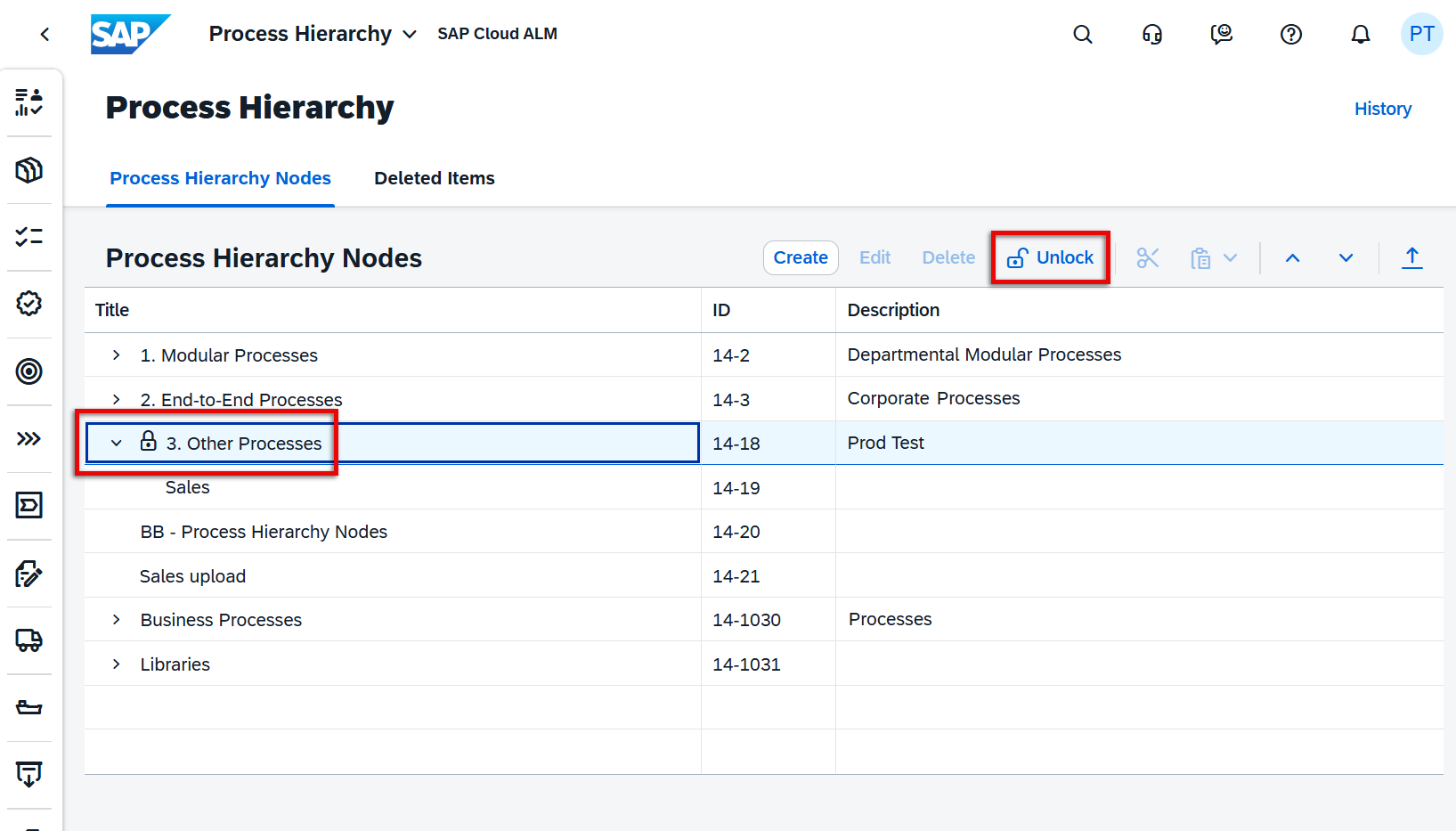Expand the Business Processes node

point(117,620)
